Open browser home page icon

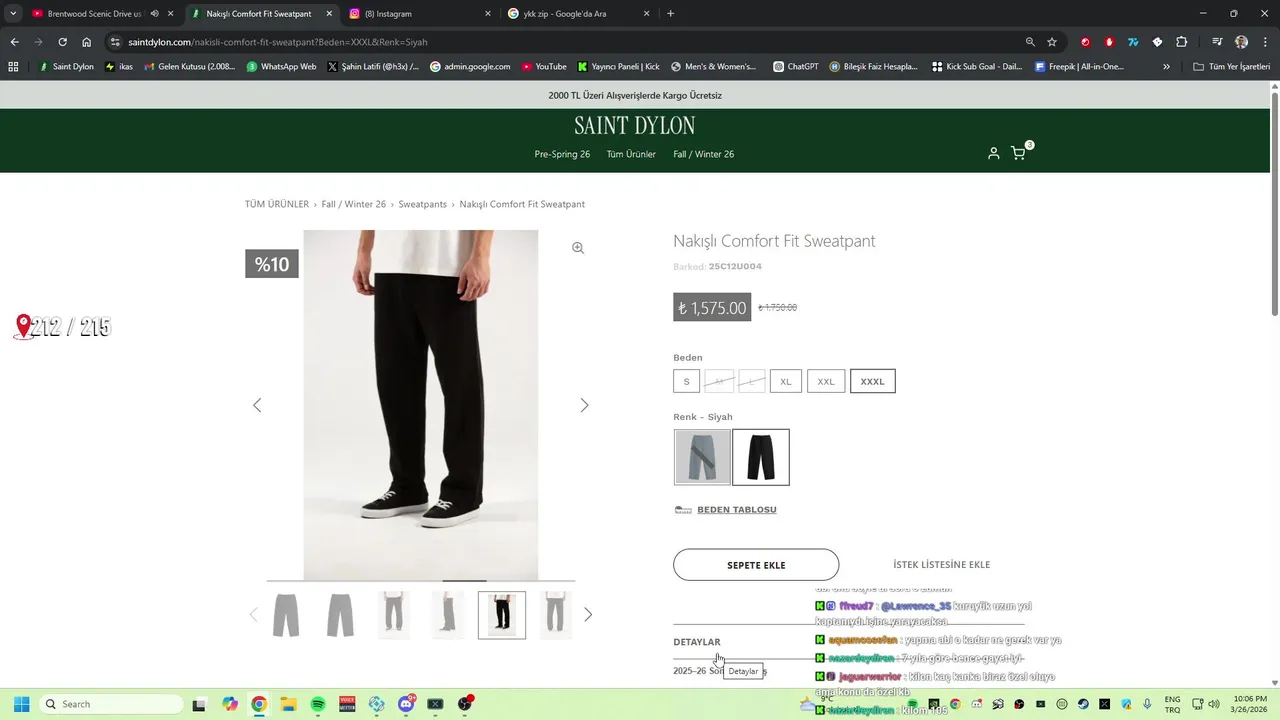[87, 42]
